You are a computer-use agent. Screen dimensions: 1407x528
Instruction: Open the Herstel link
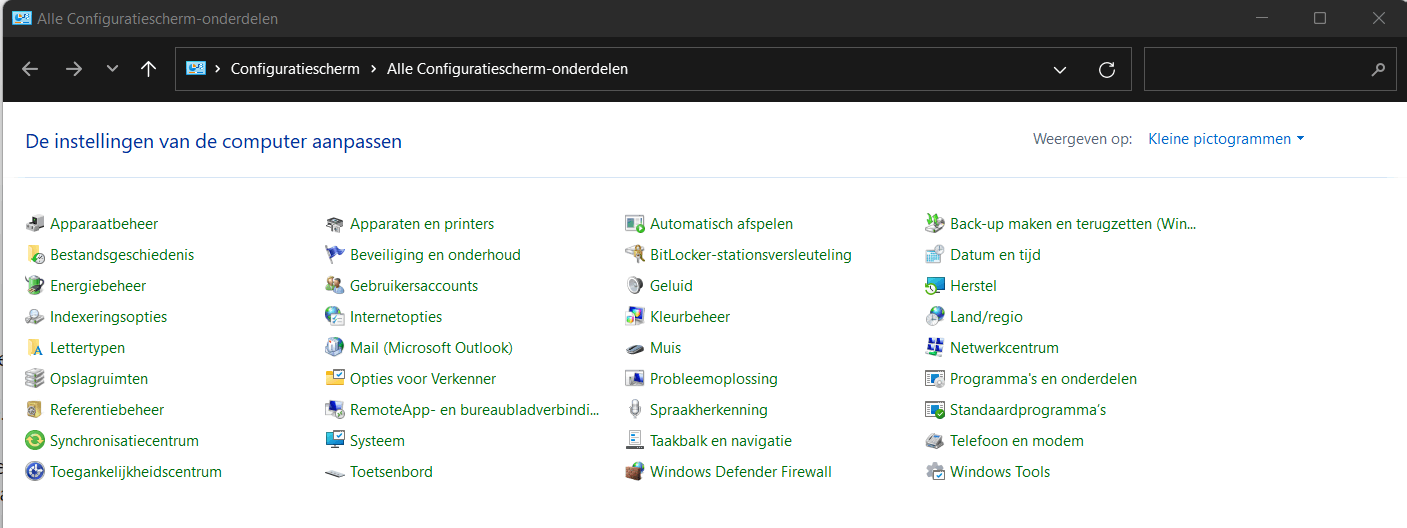coord(973,286)
